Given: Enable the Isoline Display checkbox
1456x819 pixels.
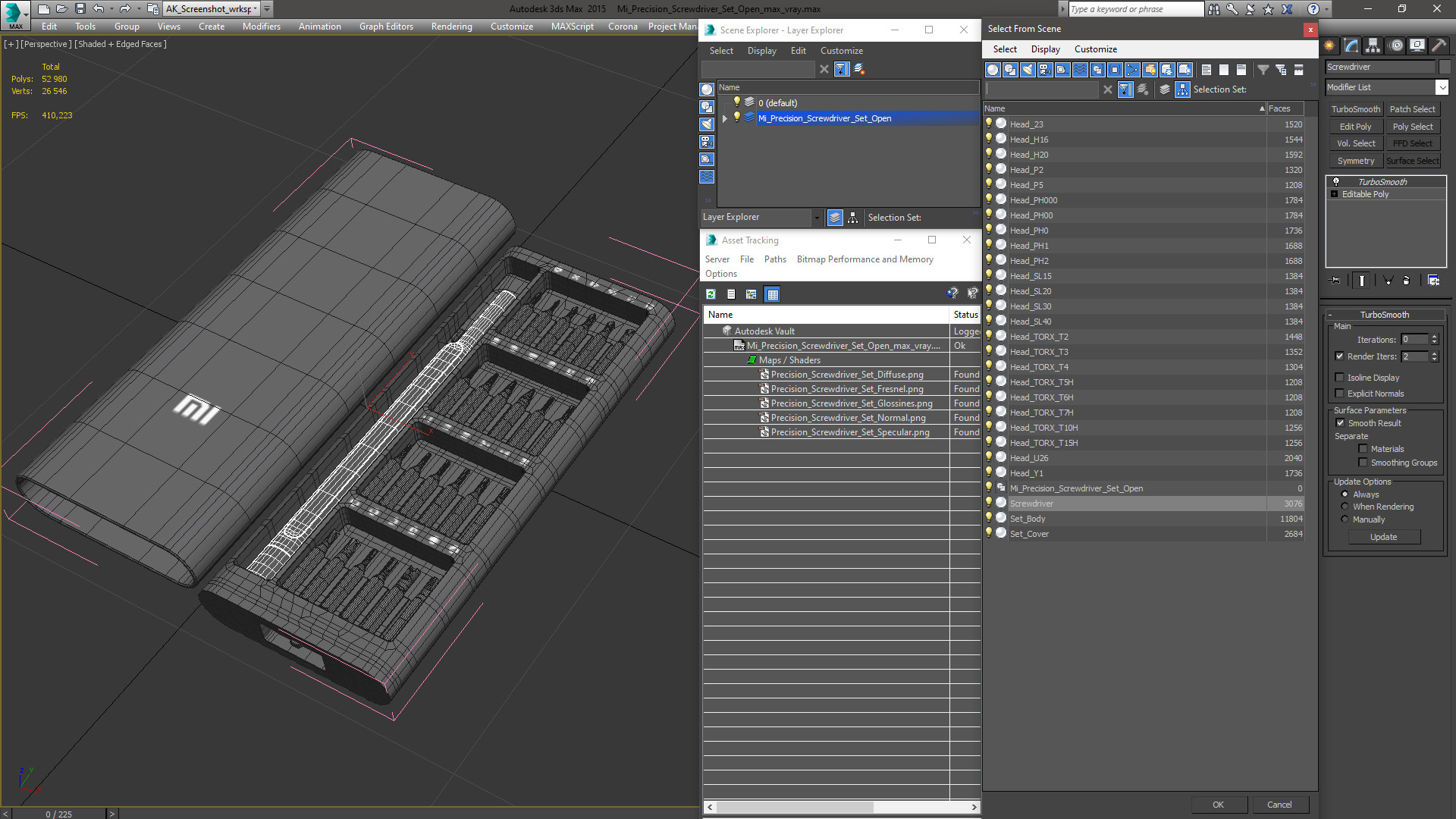Looking at the screenshot, I should coord(1339,378).
